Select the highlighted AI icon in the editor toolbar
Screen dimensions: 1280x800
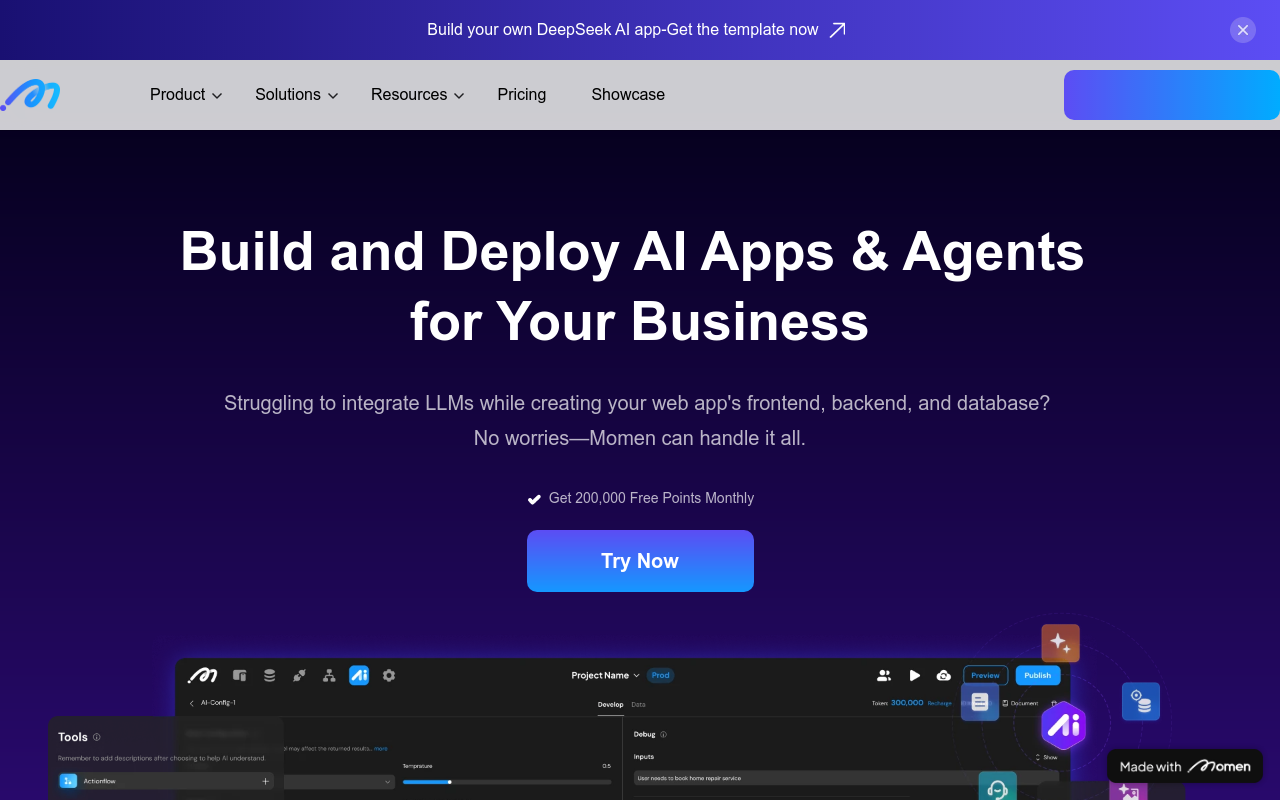pos(359,675)
